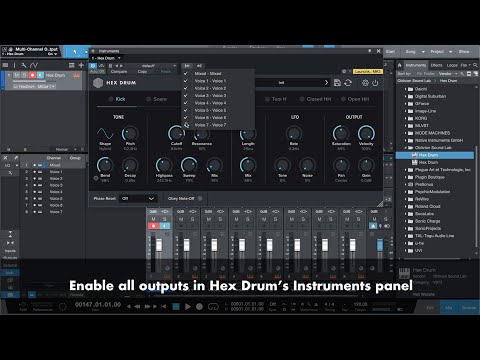
Task: Select the Arrow tool
Action: click(x=75, y=52)
